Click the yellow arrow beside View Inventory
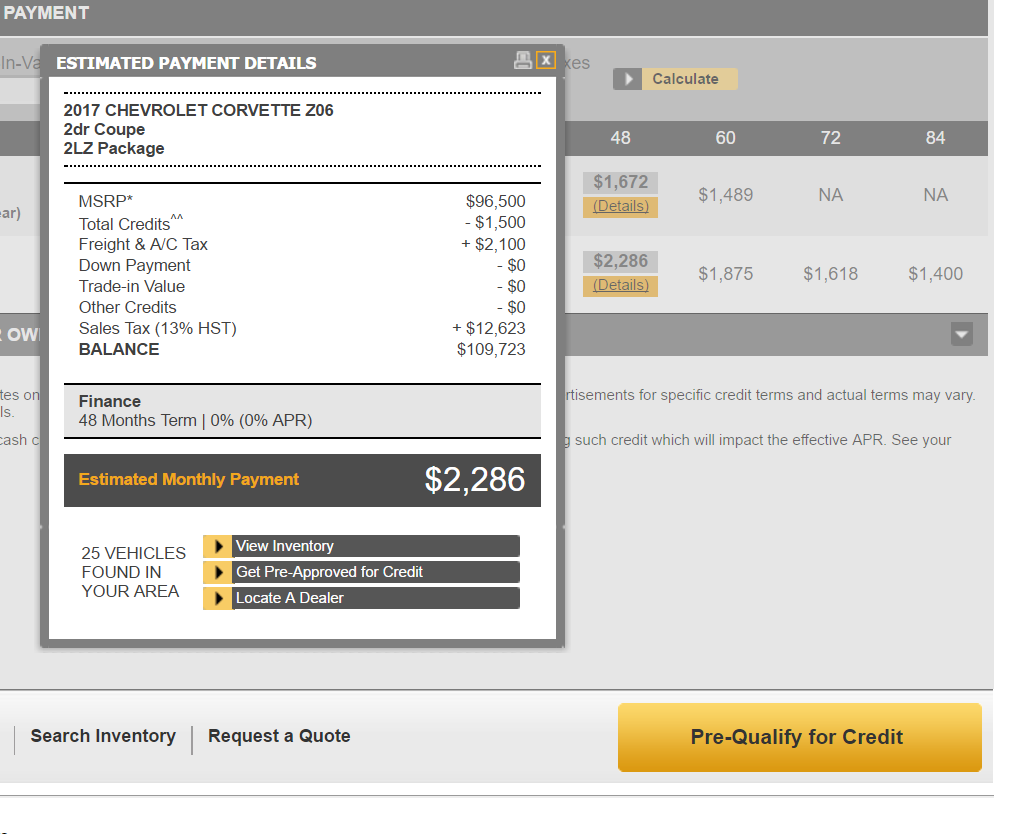The width and height of the screenshot is (1011, 834). pos(217,546)
